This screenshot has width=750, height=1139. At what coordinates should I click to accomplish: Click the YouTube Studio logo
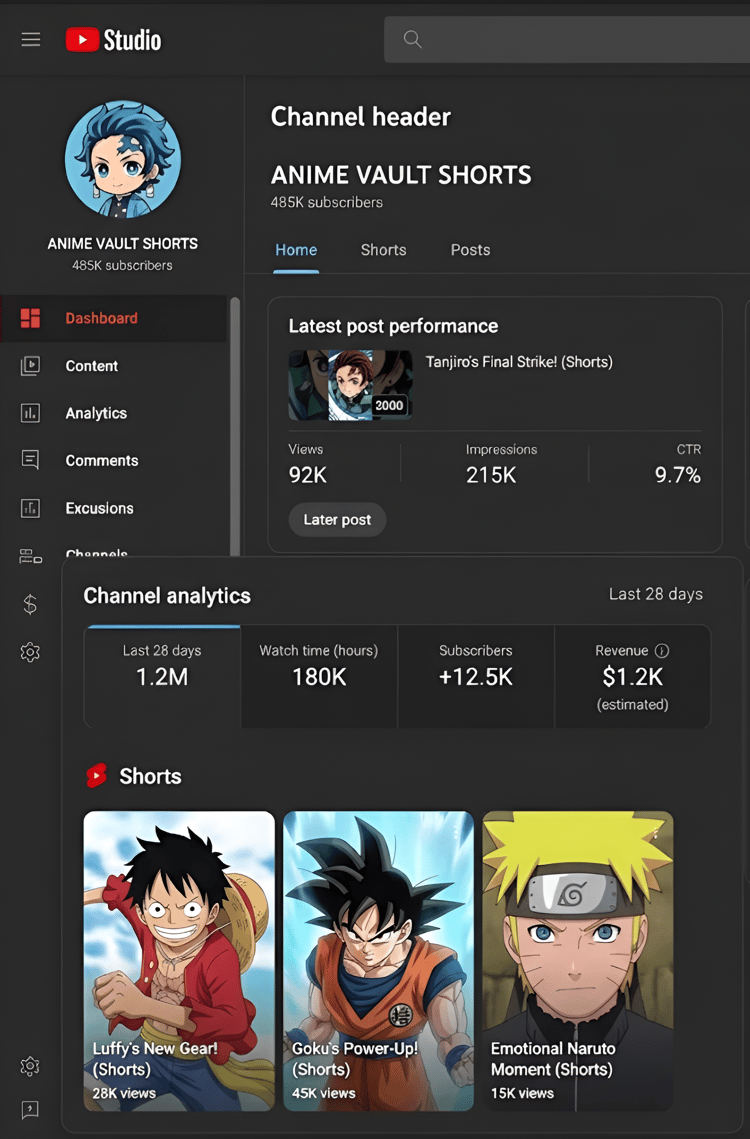click(113, 40)
